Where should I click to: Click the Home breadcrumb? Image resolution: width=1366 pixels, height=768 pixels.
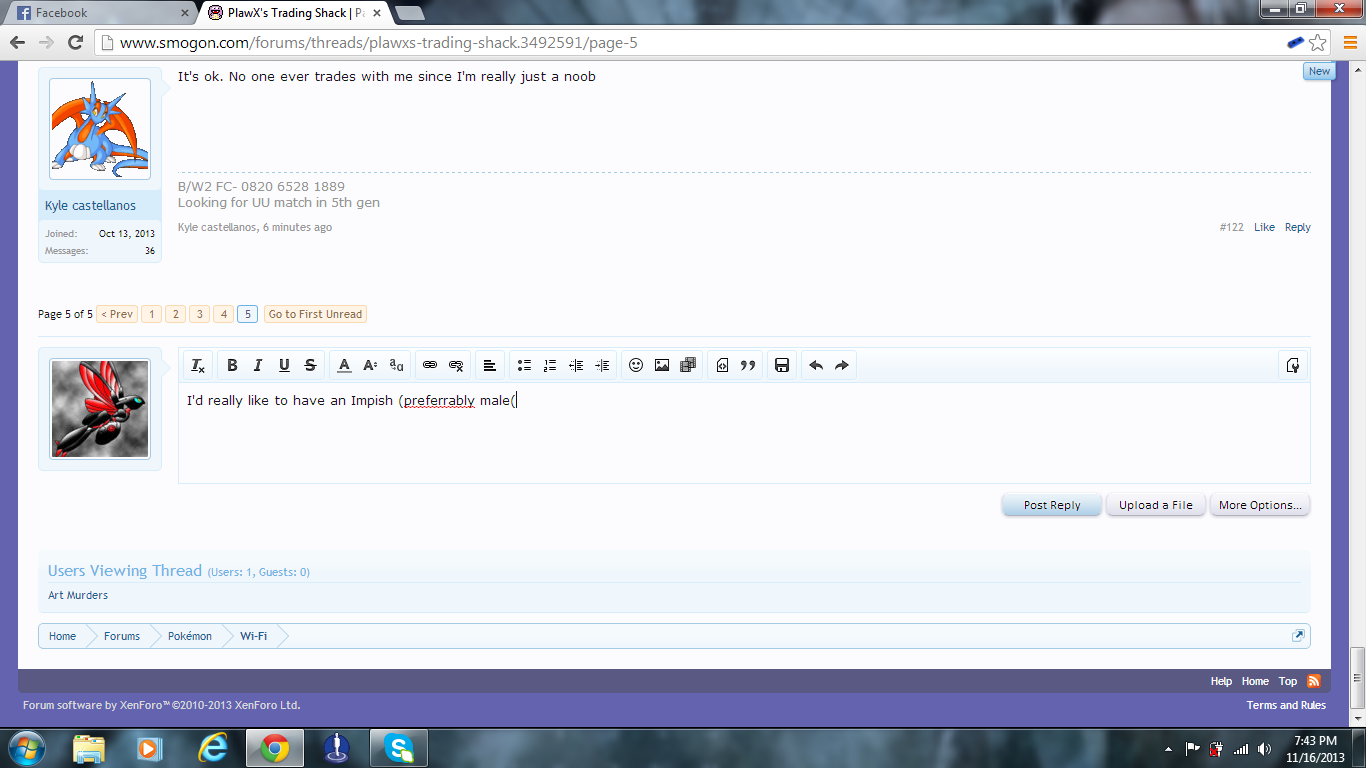click(62, 636)
